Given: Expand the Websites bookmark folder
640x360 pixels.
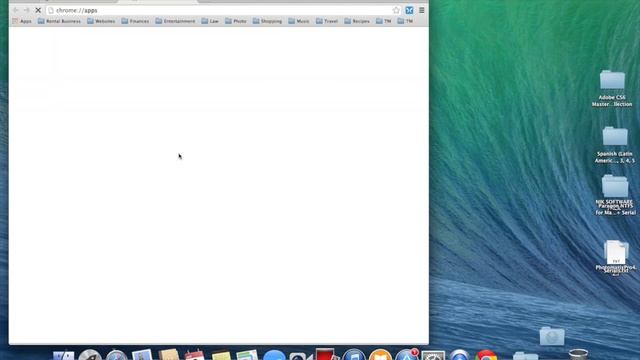Looking at the screenshot, I should [x=101, y=21].
